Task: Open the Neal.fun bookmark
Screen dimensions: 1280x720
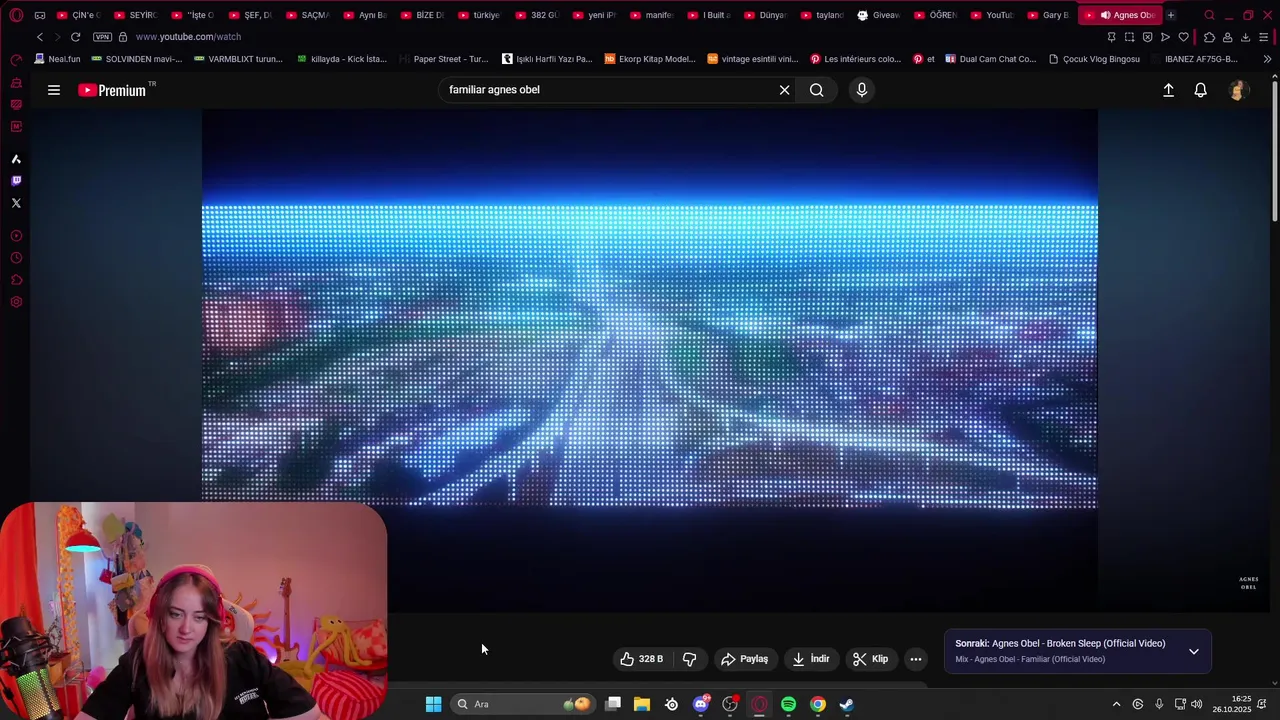Action: pyautogui.click(x=57, y=59)
